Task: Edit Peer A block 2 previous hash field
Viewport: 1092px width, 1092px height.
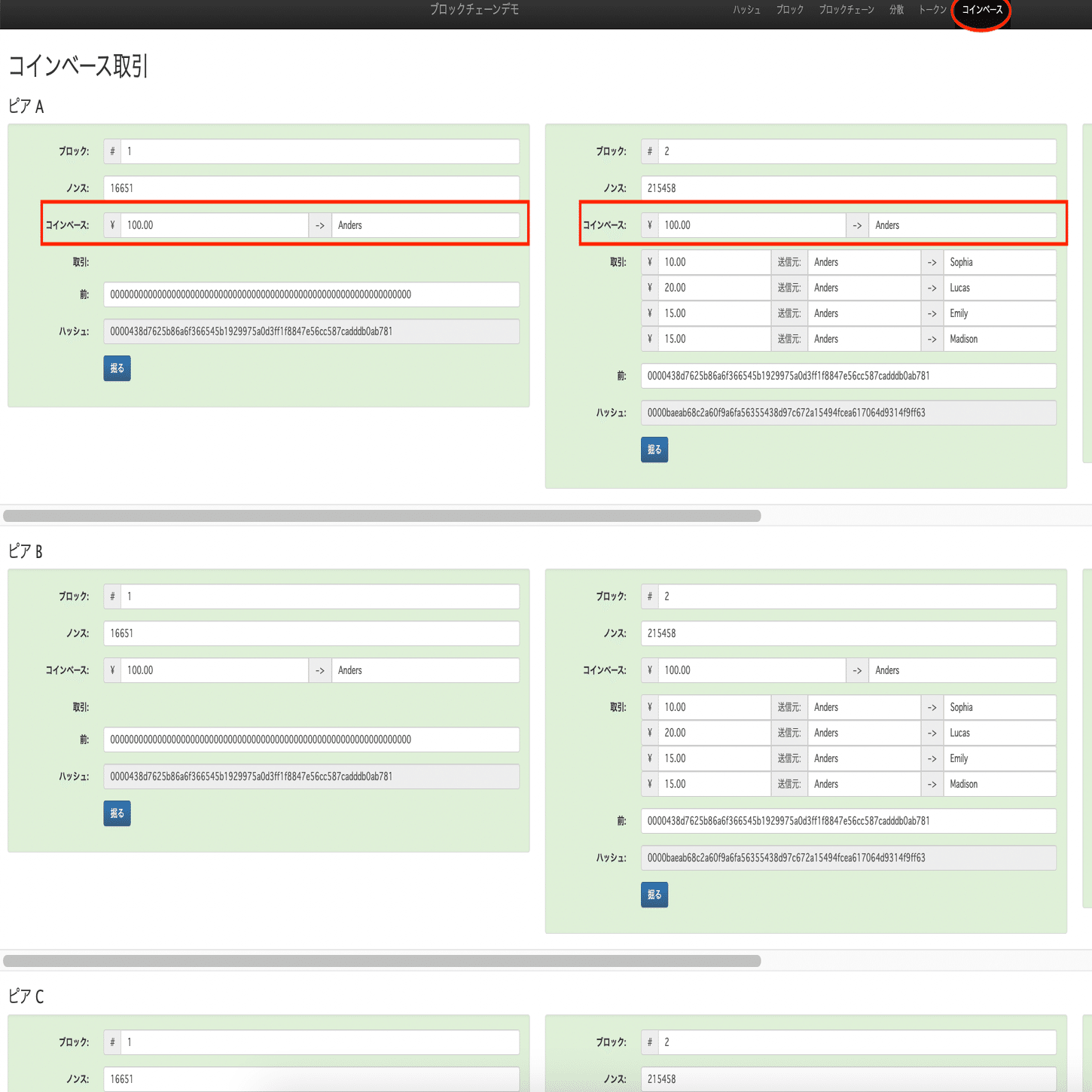Action: [x=849, y=376]
